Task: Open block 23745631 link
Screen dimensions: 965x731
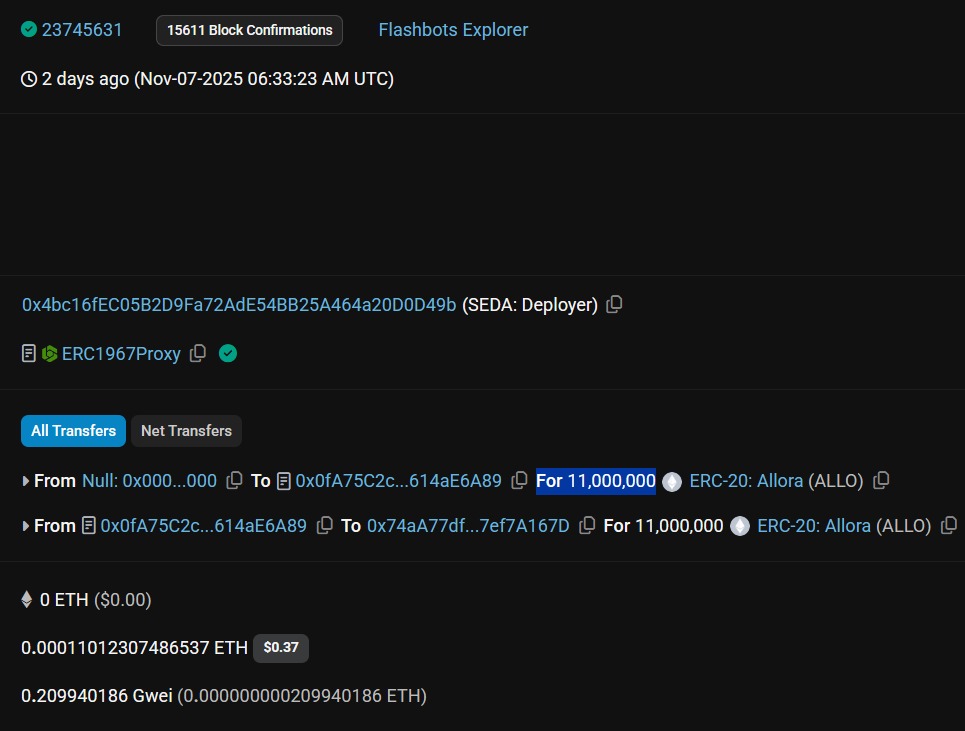Action: coord(82,30)
